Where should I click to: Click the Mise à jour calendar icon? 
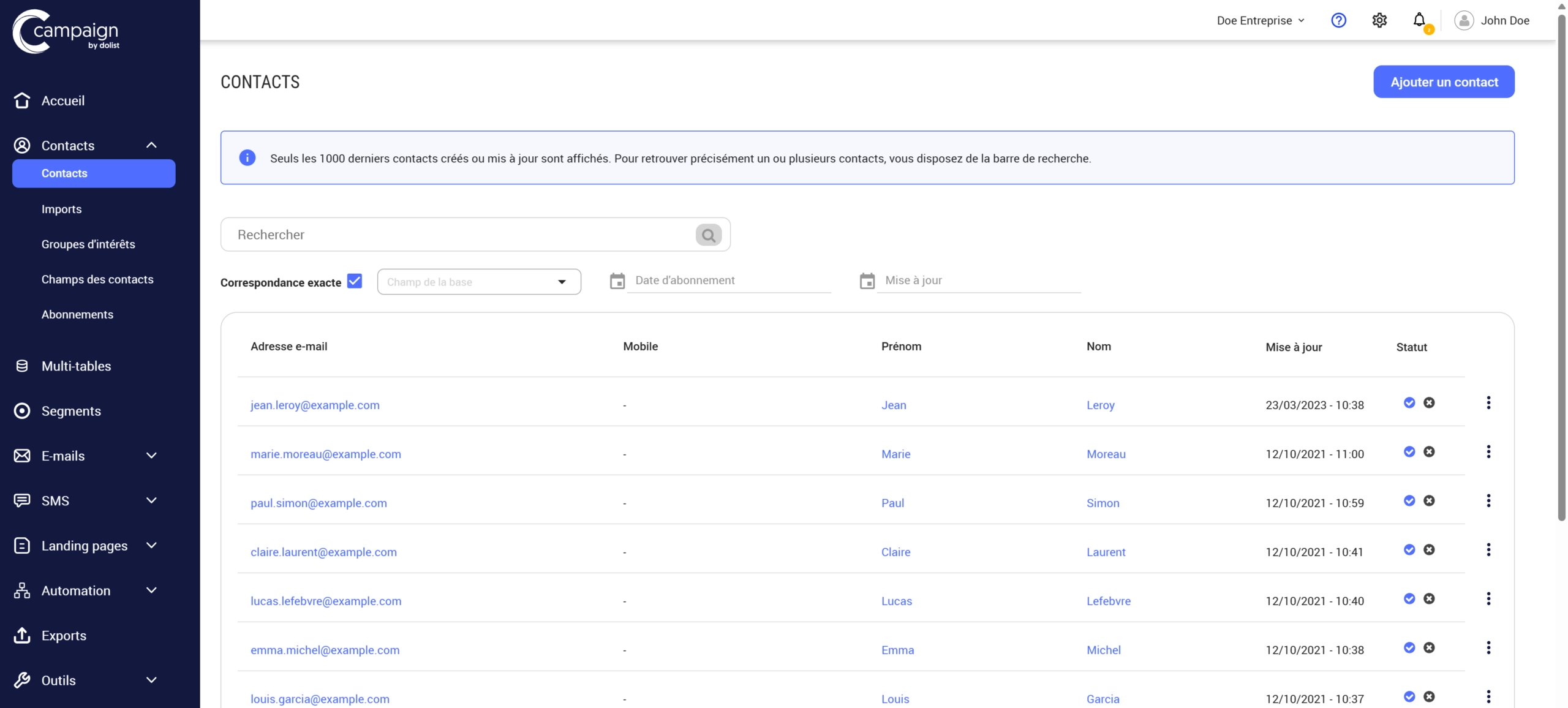point(867,281)
